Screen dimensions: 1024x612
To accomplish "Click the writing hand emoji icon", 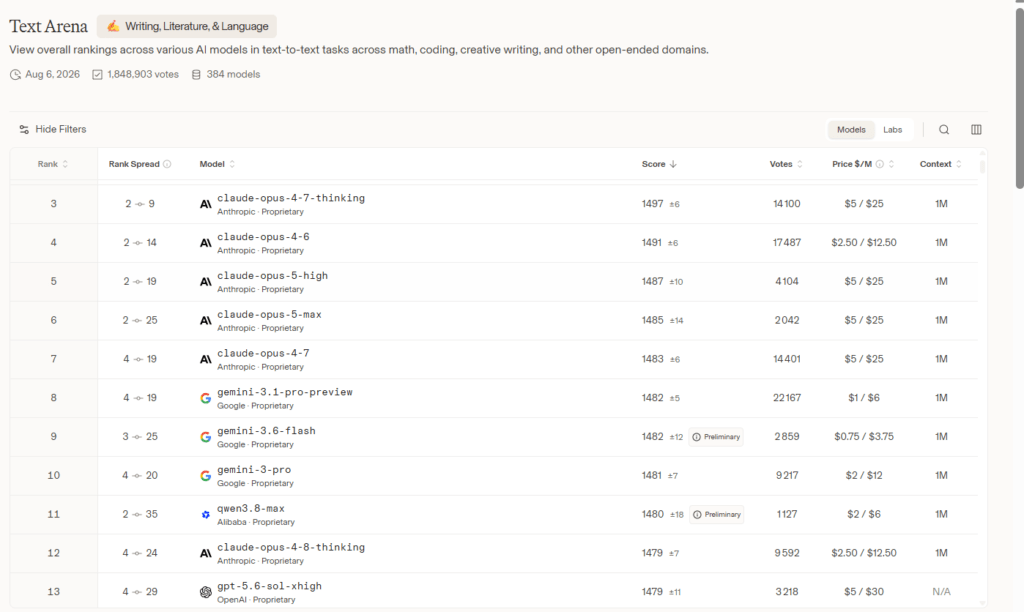I will pos(113,26).
